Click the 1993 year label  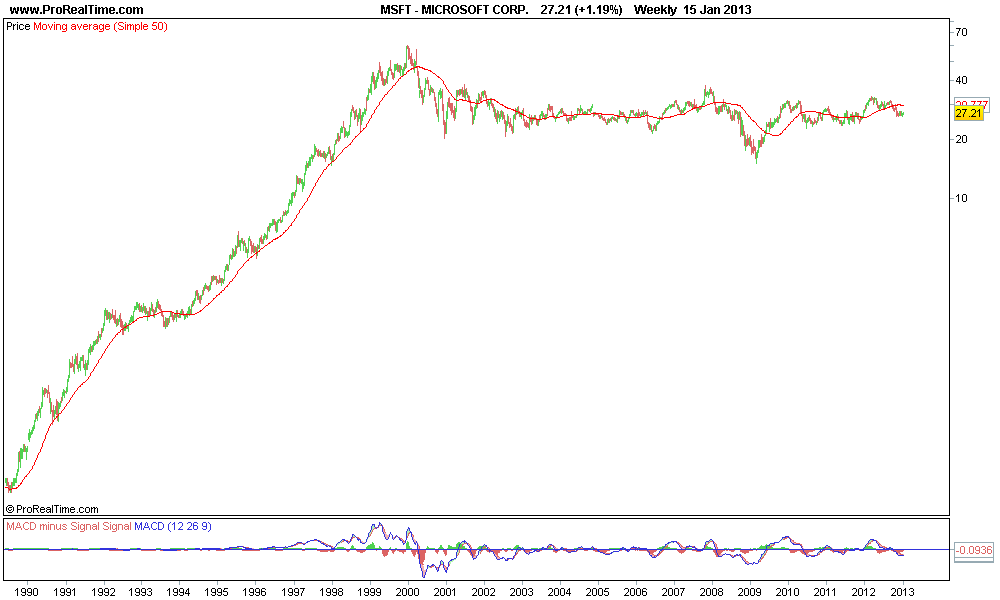point(140,592)
